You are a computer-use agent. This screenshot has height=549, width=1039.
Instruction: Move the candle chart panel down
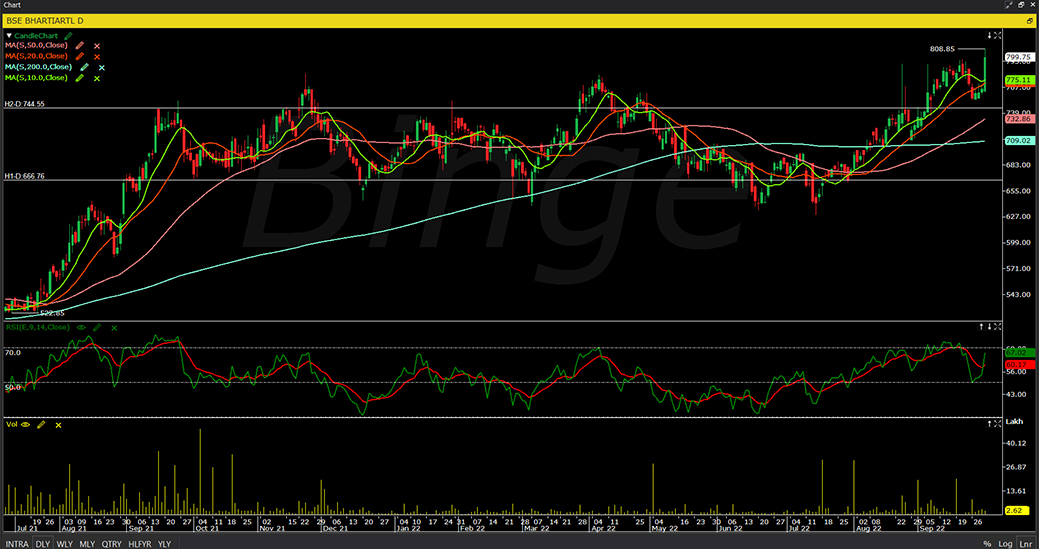989,35
